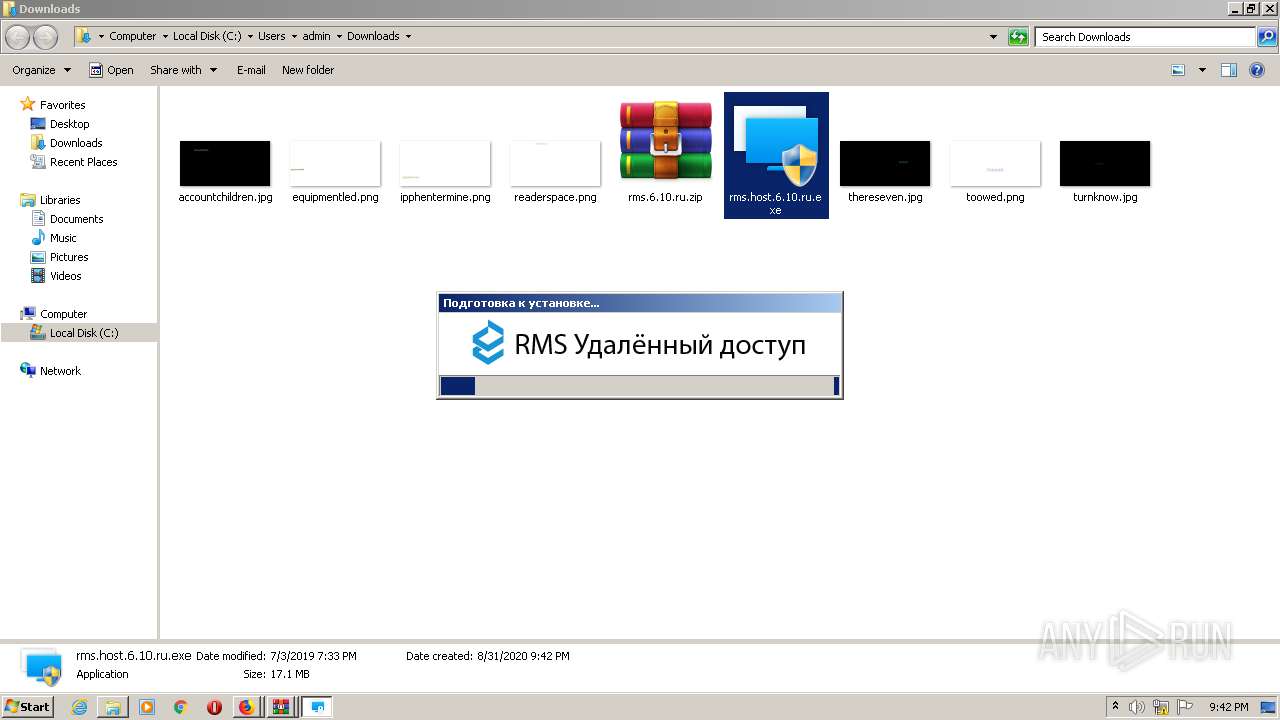Launch Windows Media Player from taskbar

coord(147,707)
